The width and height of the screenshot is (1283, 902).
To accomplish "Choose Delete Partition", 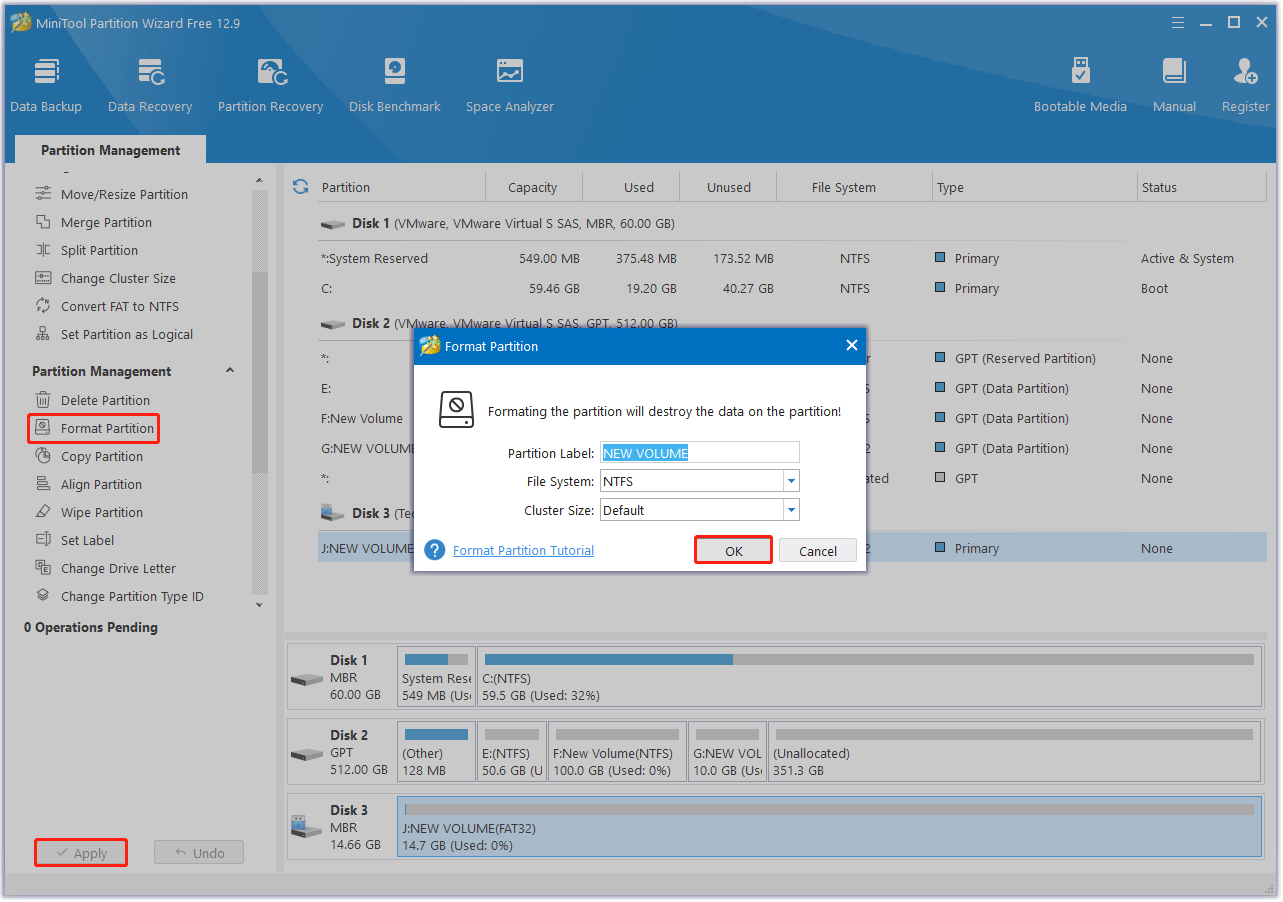I will [x=105, y=400].
